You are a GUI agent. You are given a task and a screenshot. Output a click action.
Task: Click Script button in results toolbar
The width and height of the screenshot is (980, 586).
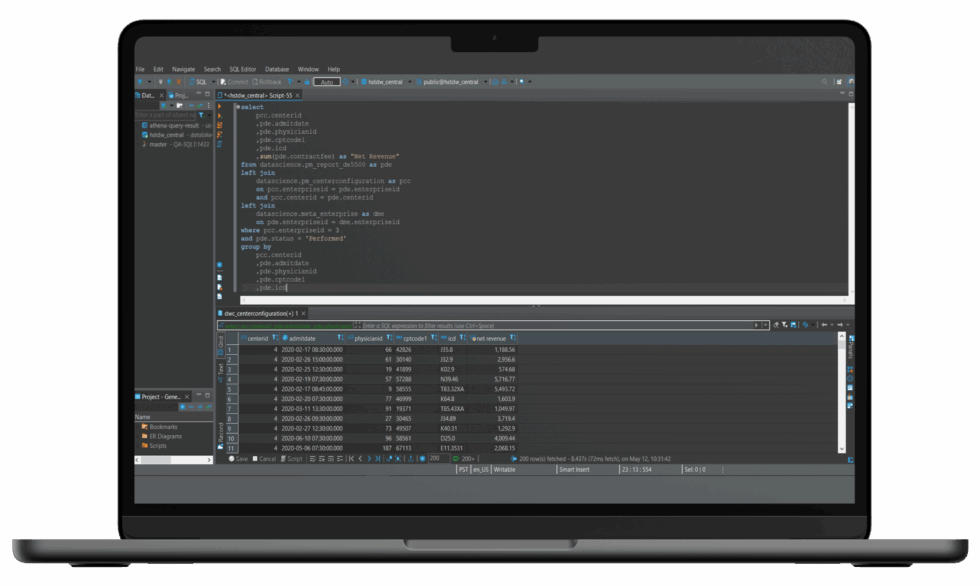coord(291,459)
